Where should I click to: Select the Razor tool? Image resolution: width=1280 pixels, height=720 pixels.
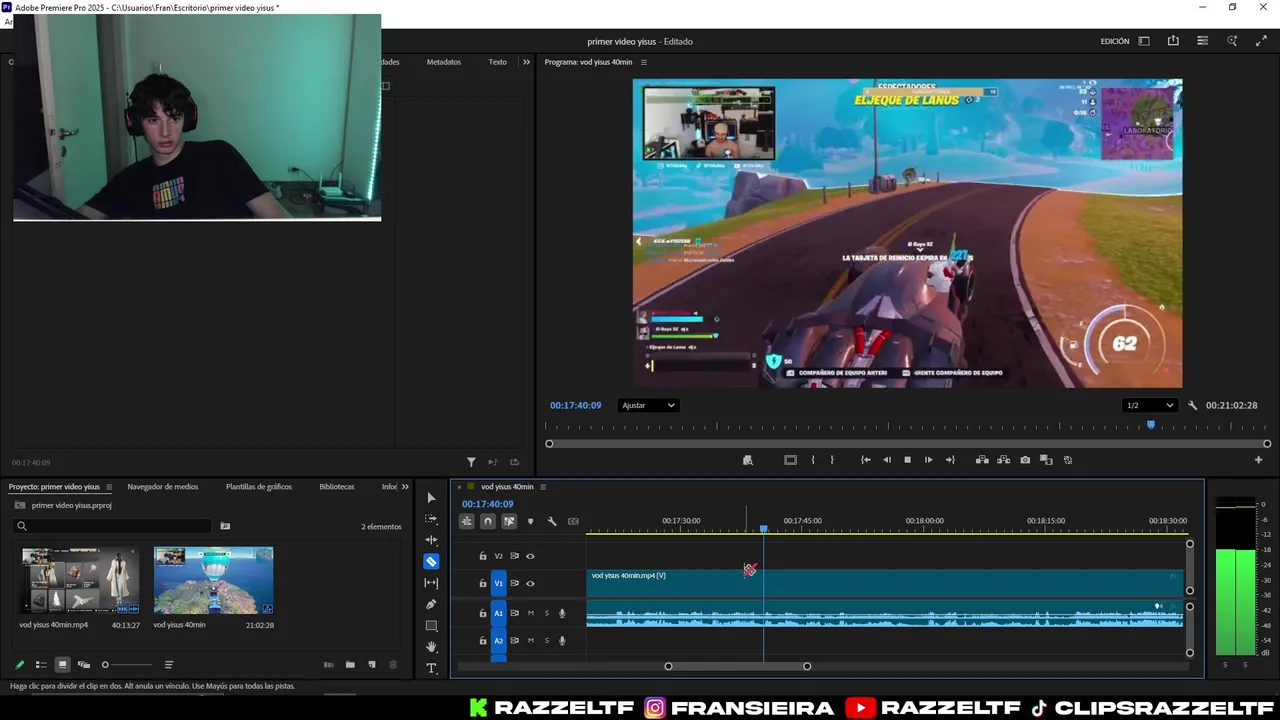431,561
